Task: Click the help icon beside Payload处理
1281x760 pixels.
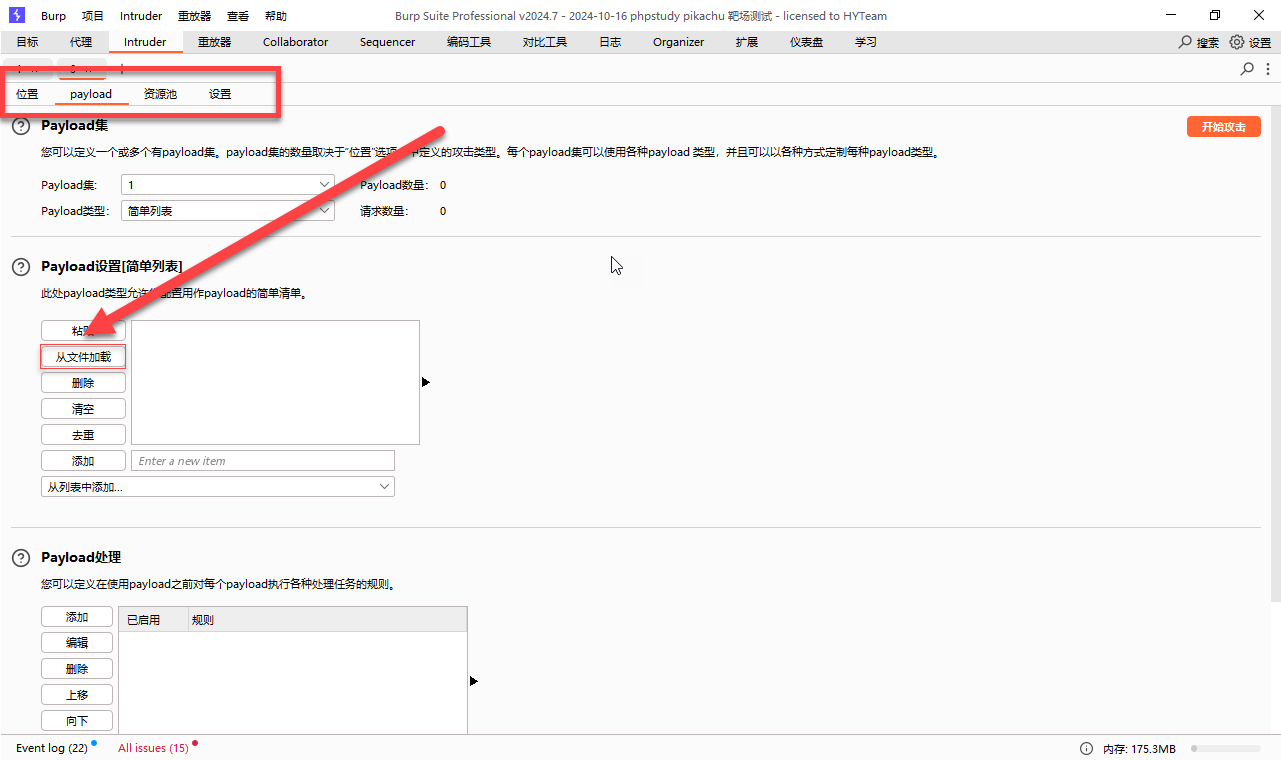Action: [x=20, y=558]
